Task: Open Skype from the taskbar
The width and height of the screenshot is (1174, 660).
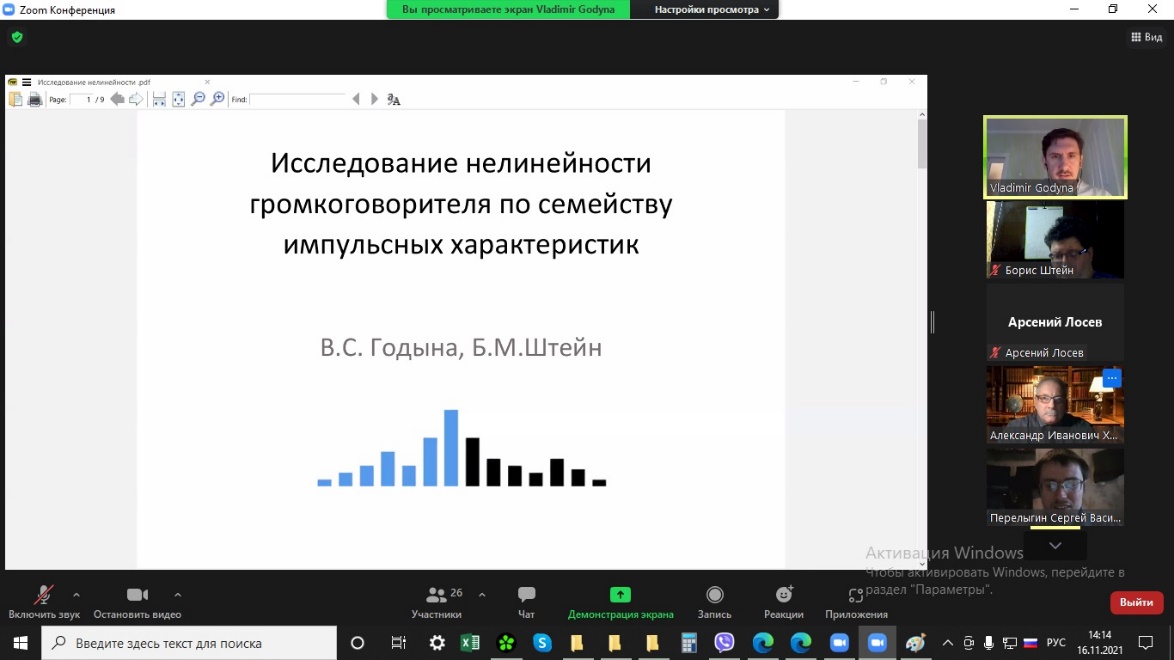Action: 542,643
